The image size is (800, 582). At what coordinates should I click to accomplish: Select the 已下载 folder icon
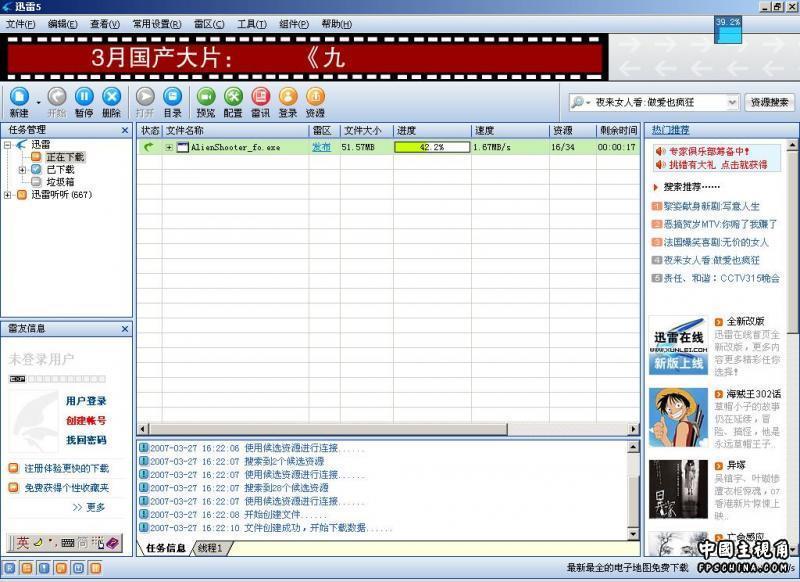36,169
